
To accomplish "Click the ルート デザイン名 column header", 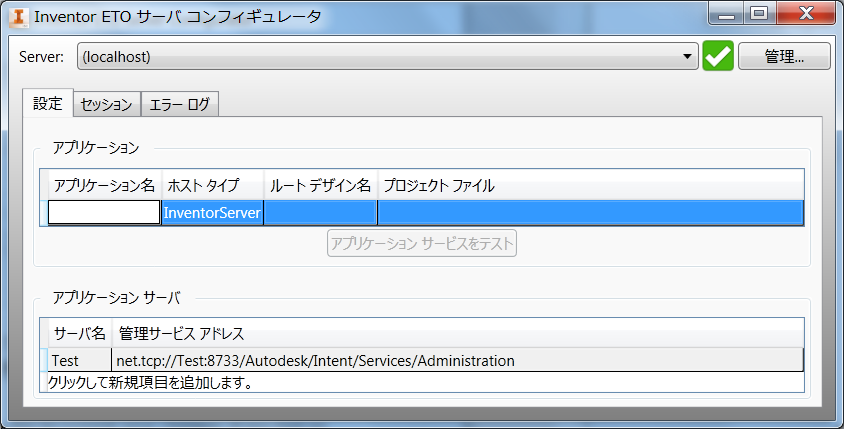I will [320, 185].
